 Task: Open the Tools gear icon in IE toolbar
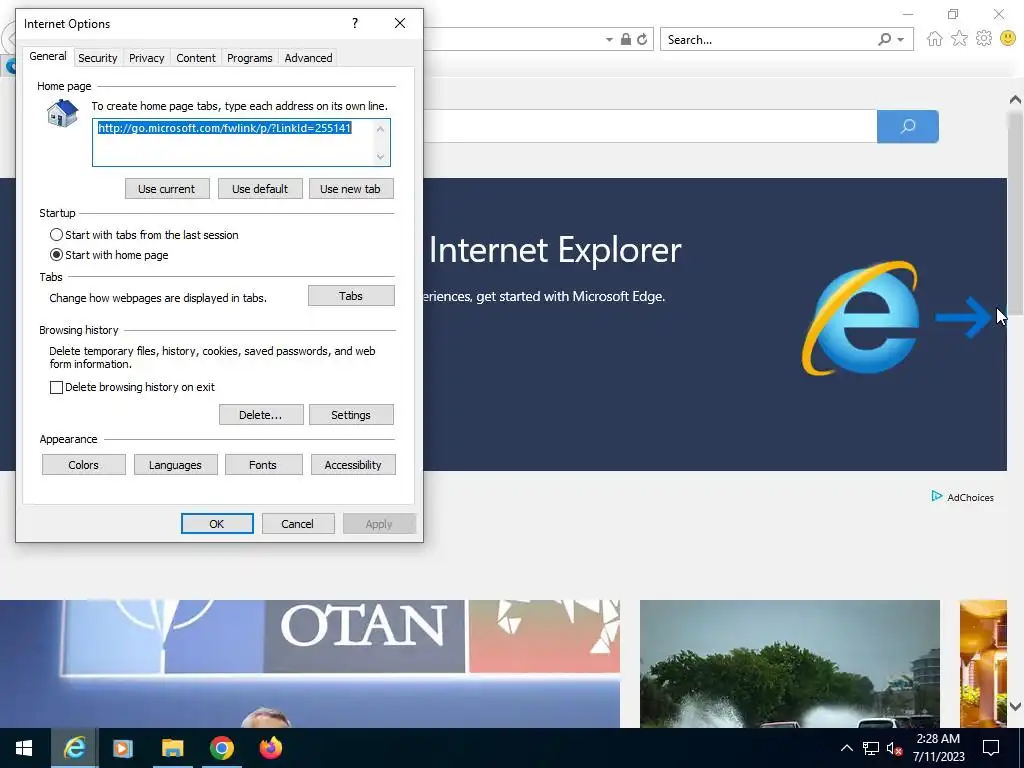coord(984,39)
